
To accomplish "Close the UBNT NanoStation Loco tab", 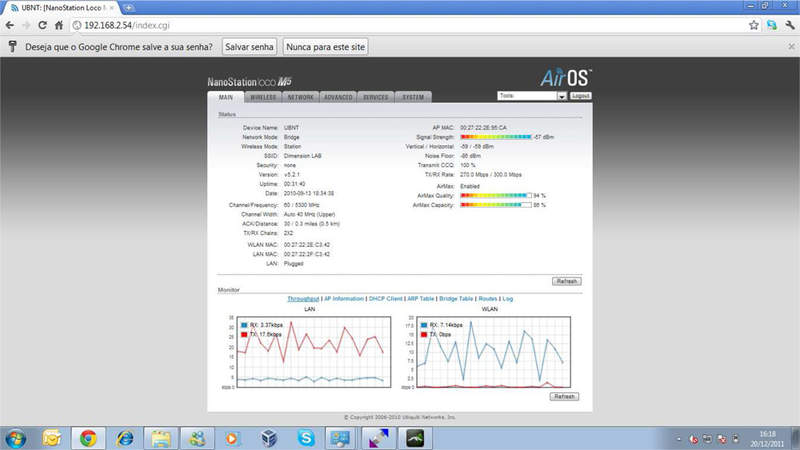I will [112, 8].
